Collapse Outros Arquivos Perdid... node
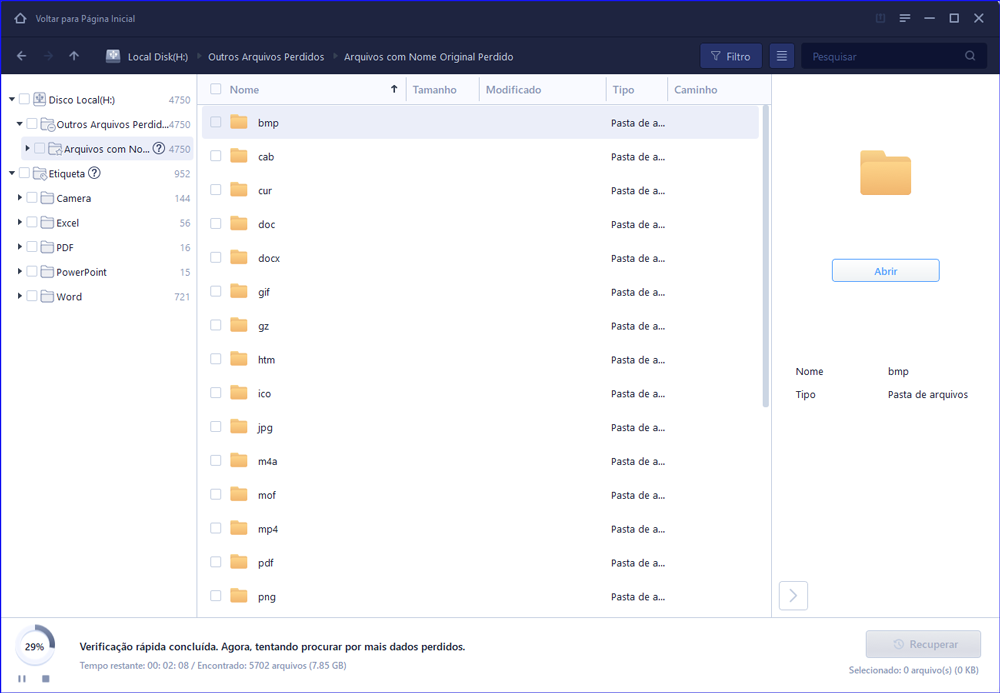Viewport: 1000px width, 693px height. tap(19, 124)
